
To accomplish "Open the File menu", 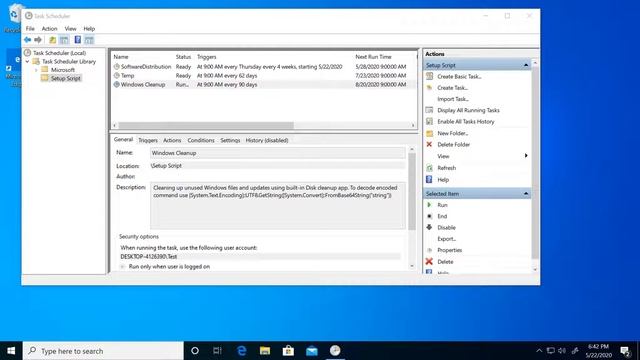I will 30,29.
